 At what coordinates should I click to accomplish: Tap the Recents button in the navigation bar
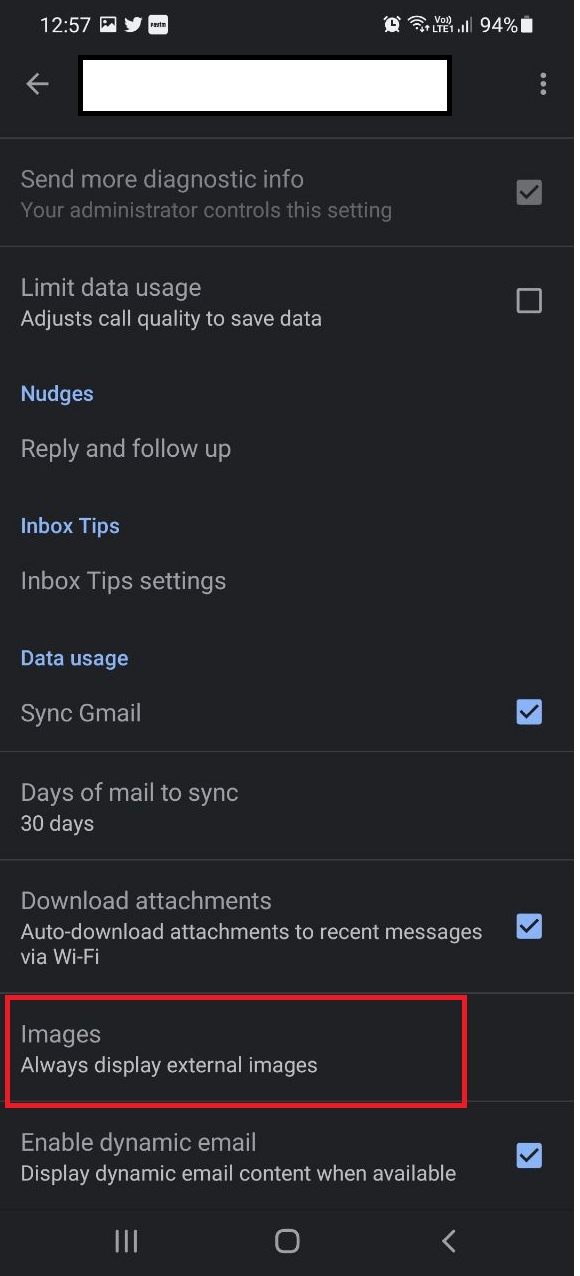[x=126, y=1241]
